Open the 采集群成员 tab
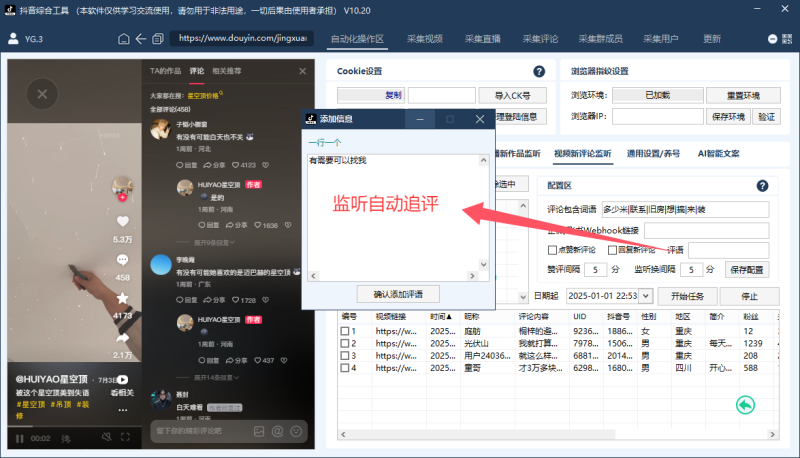This screenshot has height=458, width=800. 601,39
